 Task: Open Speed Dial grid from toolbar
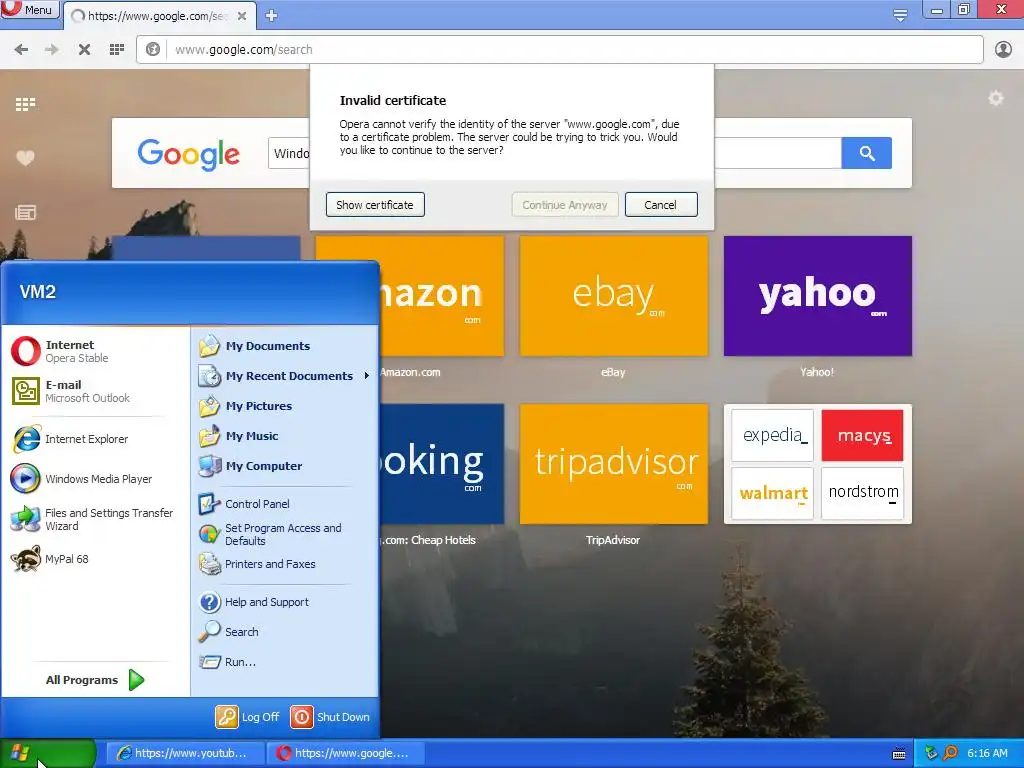(117, 50)
